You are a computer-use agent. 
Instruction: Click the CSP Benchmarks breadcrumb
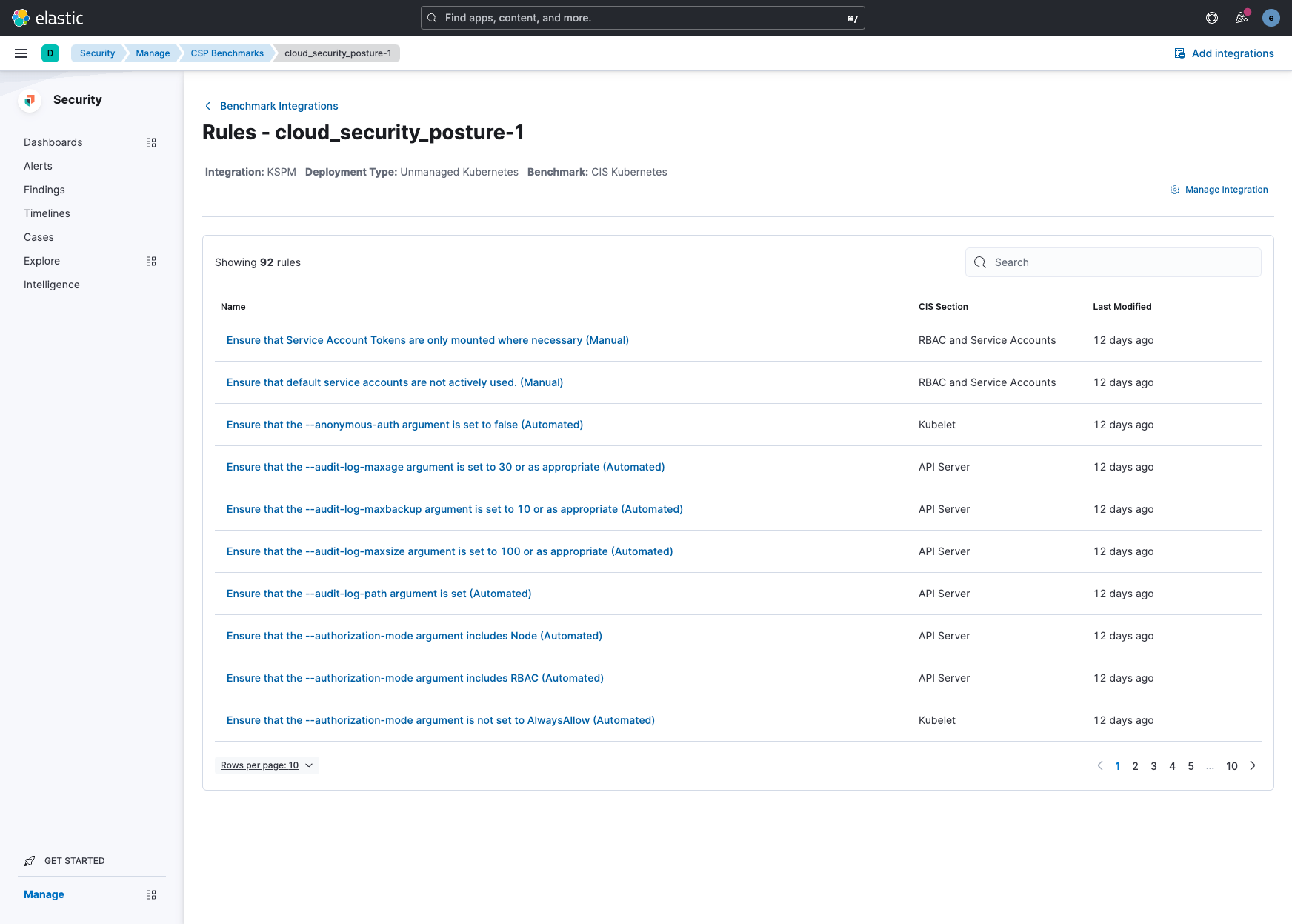227,53
